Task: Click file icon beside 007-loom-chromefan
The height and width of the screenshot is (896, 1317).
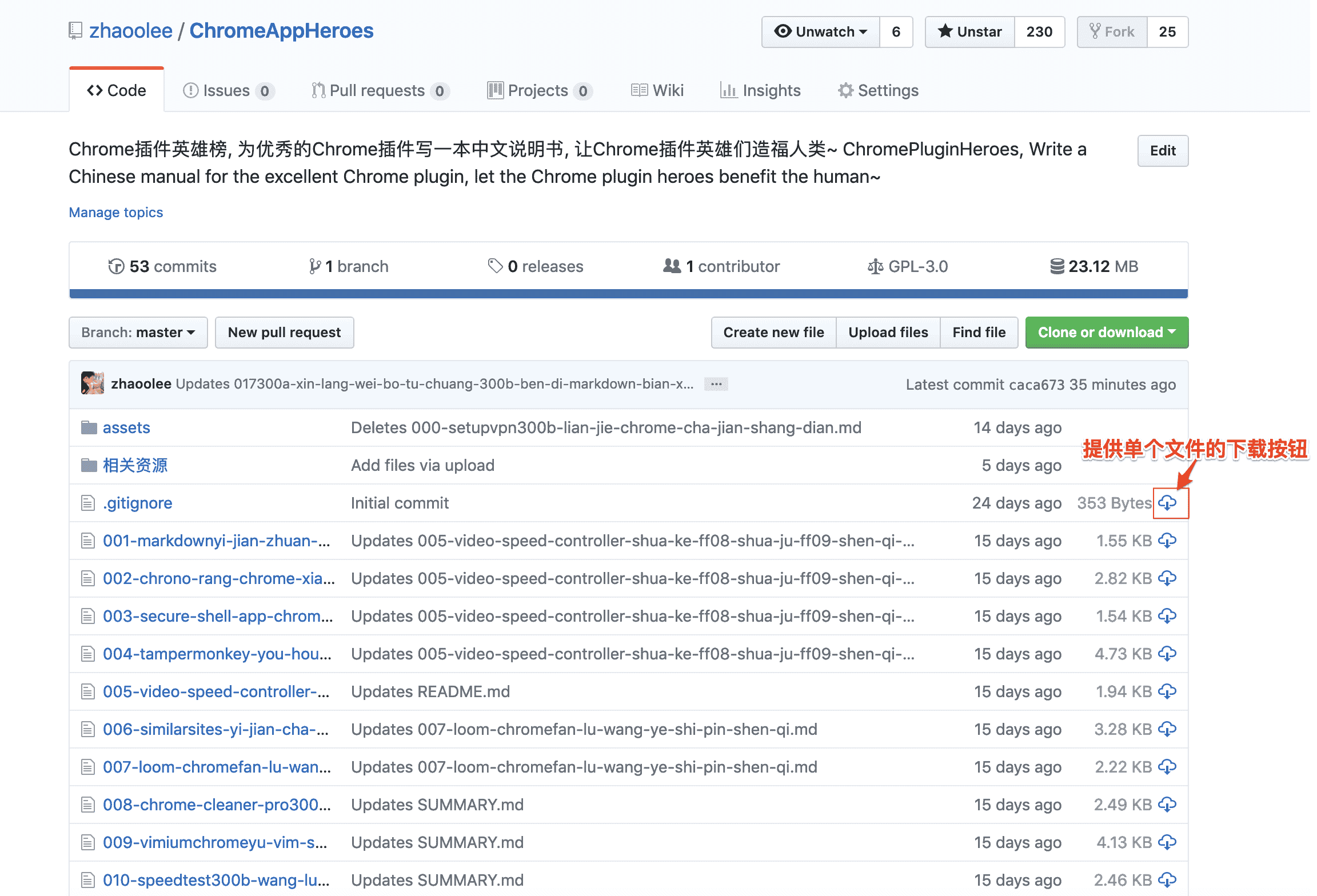Action: coord(87,767)
